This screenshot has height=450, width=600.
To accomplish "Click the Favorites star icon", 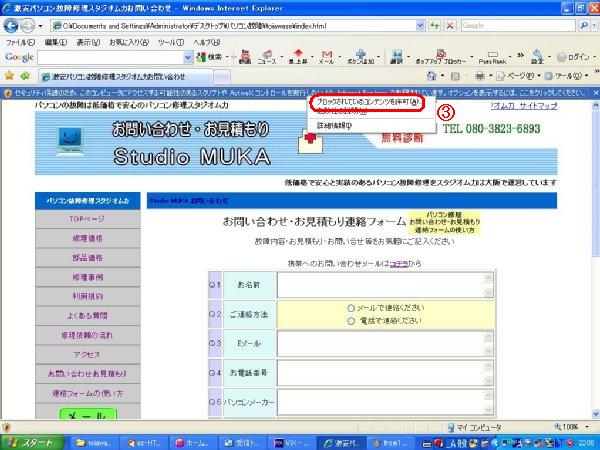I will [10, 76].
